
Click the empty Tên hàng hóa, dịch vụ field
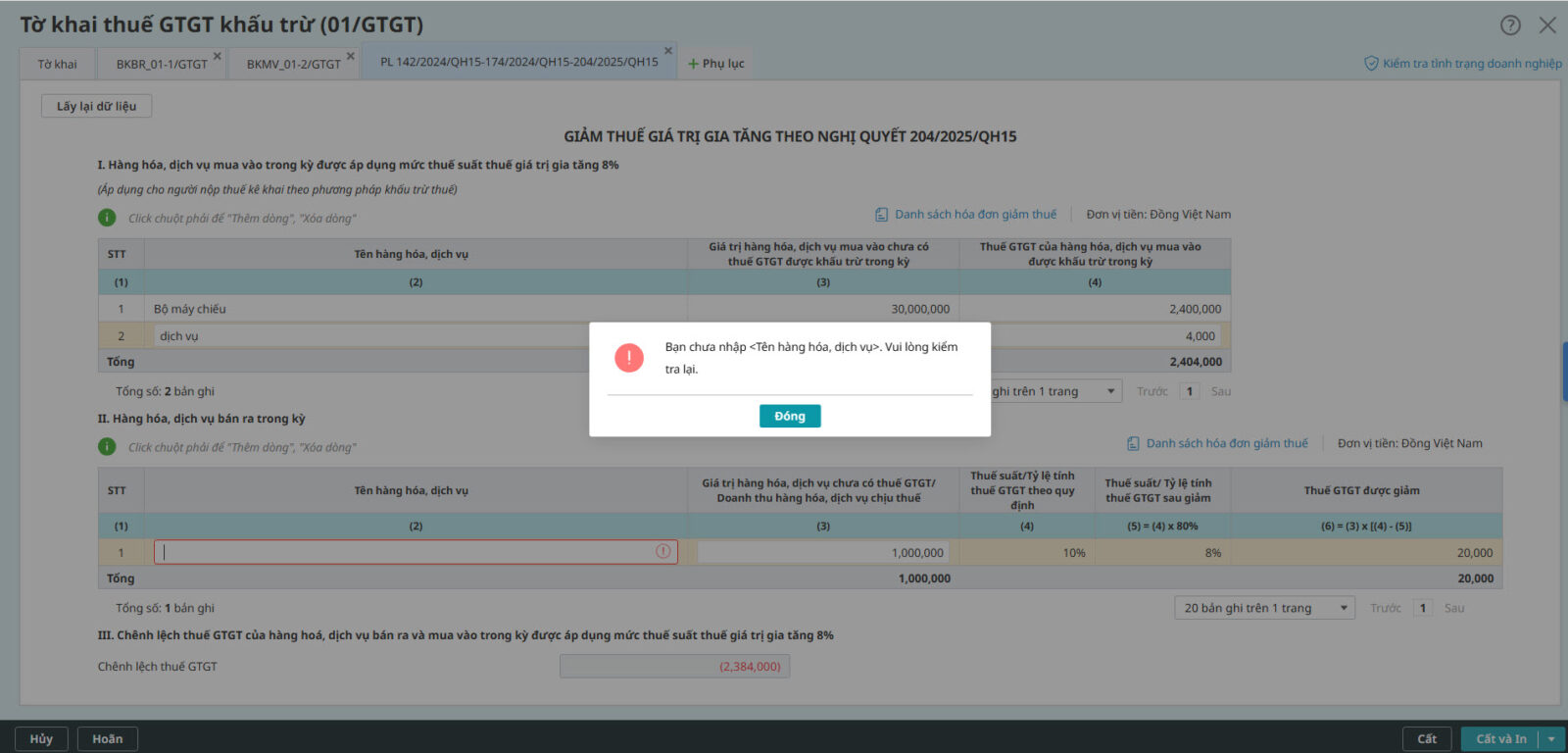click(416, 552)
